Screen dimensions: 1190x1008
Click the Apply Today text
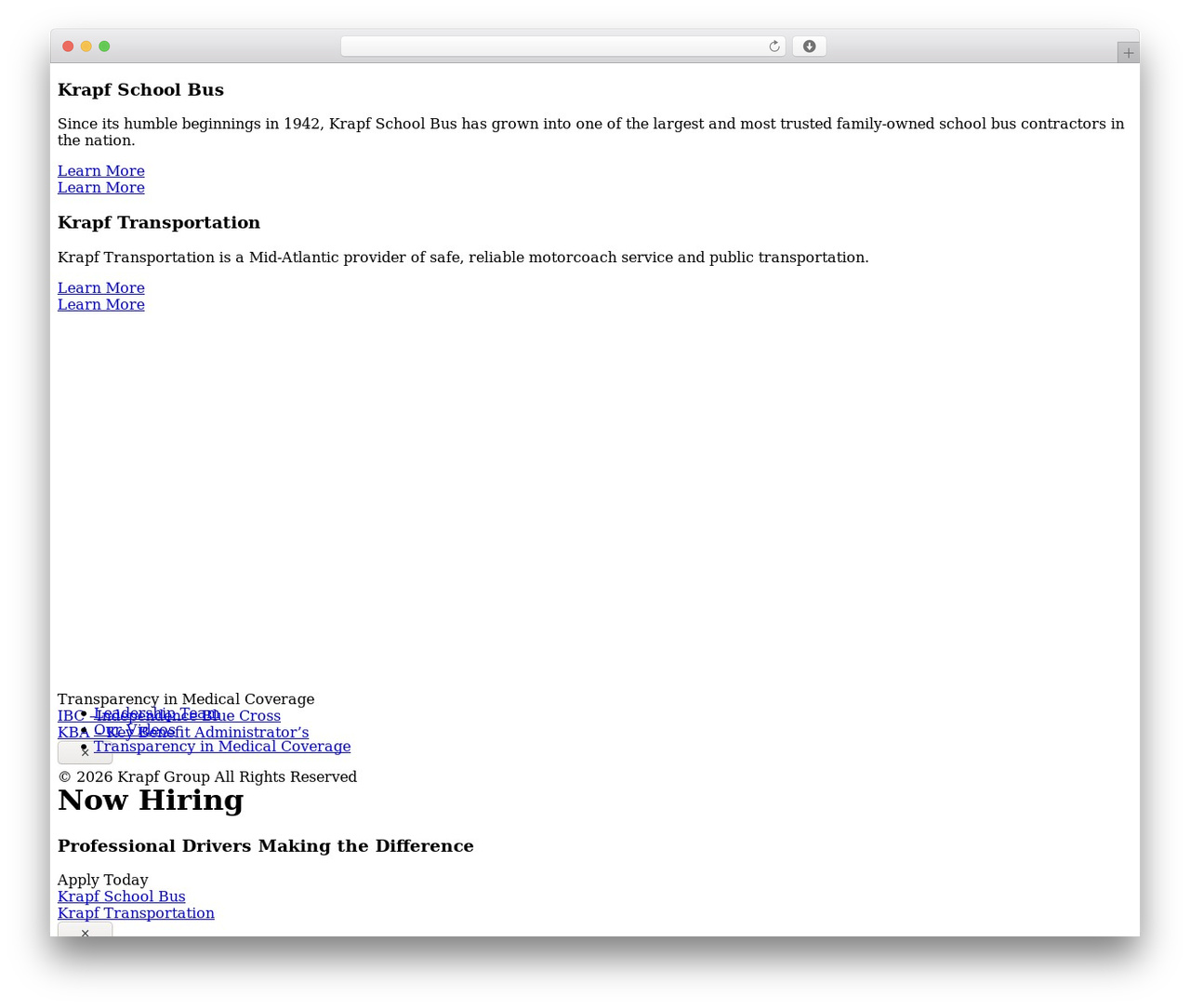coord(103,880)
